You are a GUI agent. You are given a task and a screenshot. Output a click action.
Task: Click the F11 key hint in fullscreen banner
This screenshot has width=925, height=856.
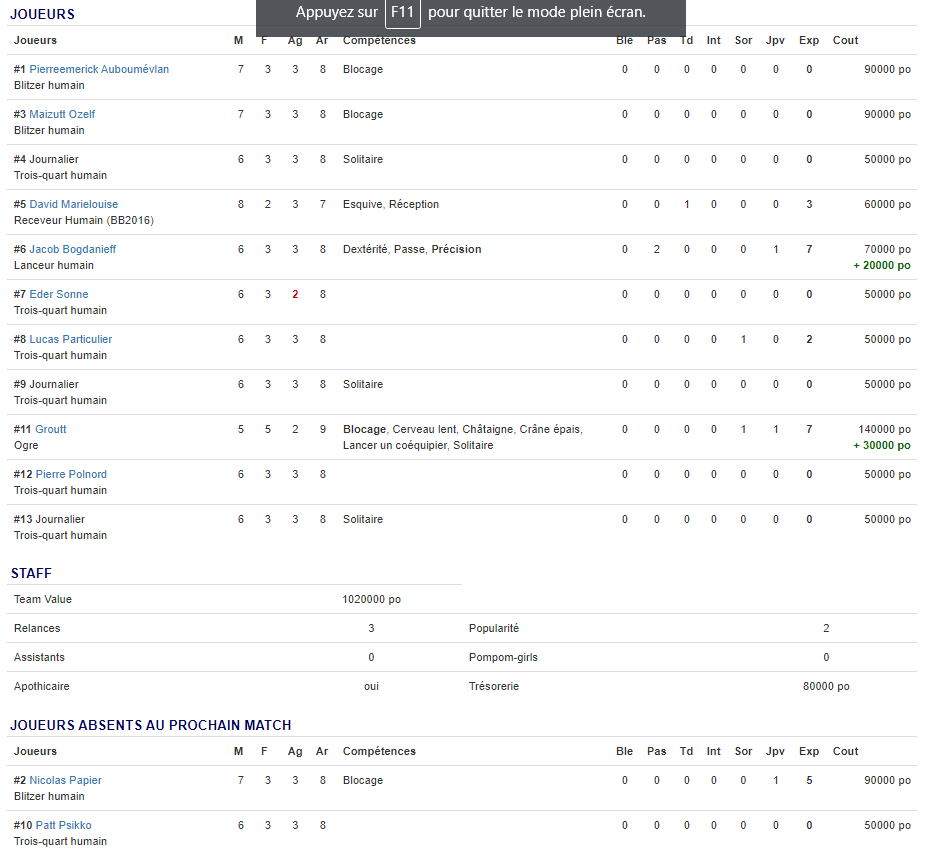402,13
